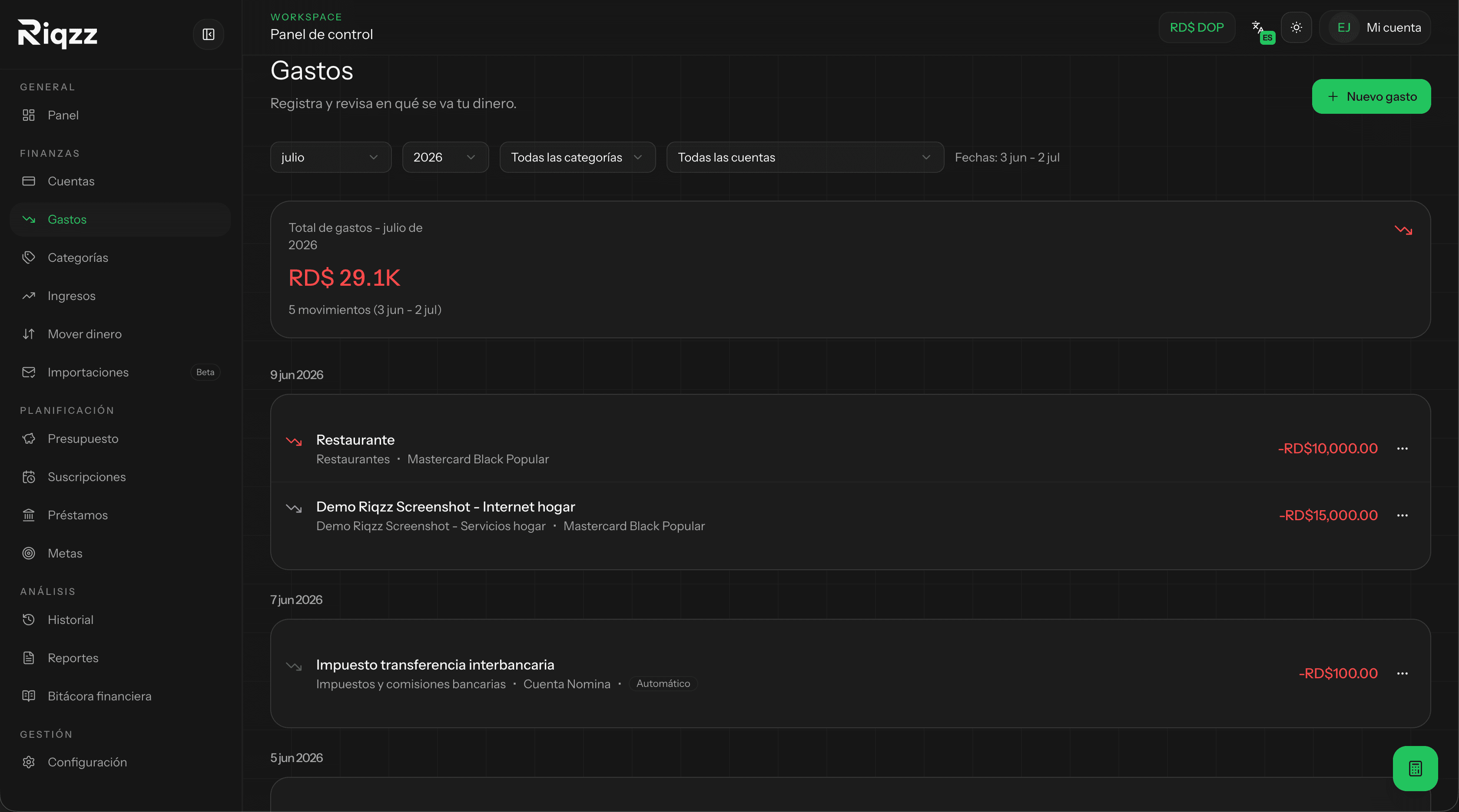This screenshot has width=1459, height=812.
Task: Go to Mover dinero
Action: (120, 334)
